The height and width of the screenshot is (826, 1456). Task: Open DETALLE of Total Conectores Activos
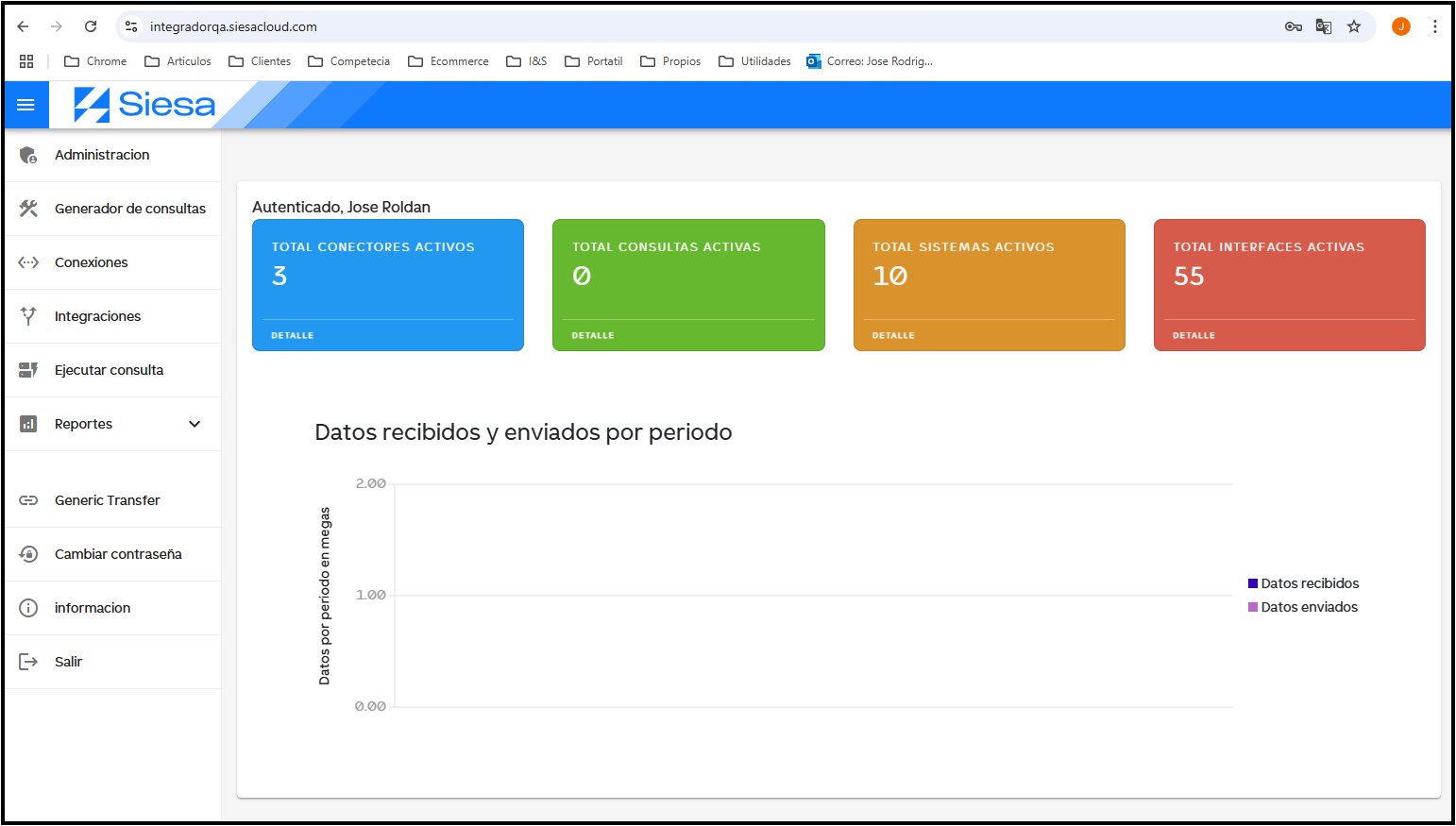click(x=293, y=335)
